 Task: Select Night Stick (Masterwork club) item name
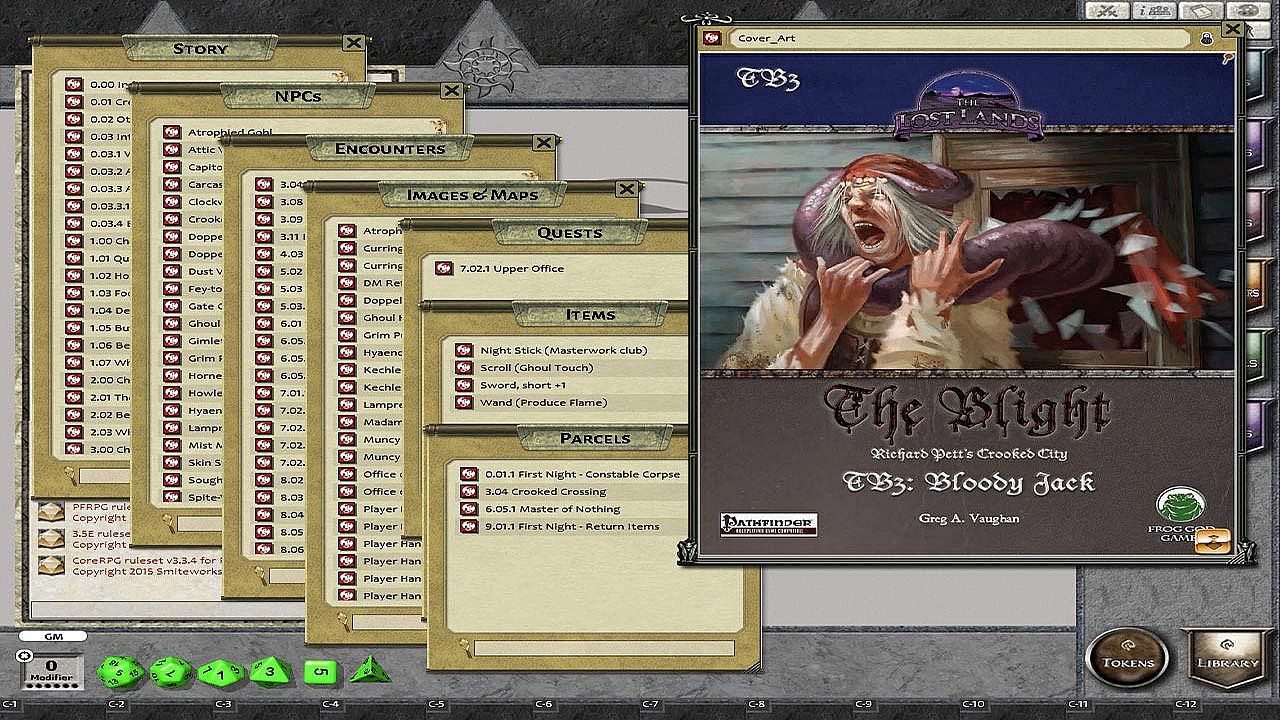click(563, 350)
